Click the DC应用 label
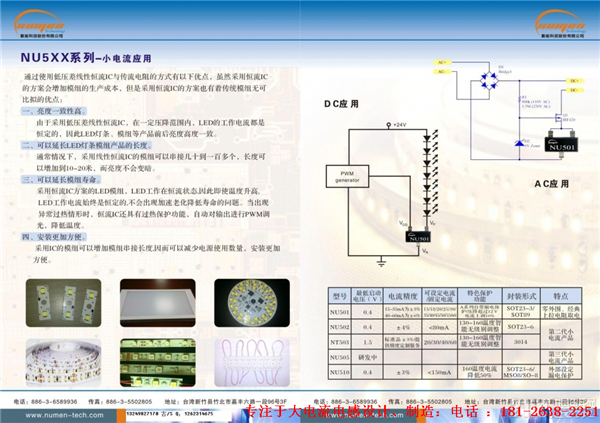This screenshot has height=423, width=600. [x=341, y=104]
